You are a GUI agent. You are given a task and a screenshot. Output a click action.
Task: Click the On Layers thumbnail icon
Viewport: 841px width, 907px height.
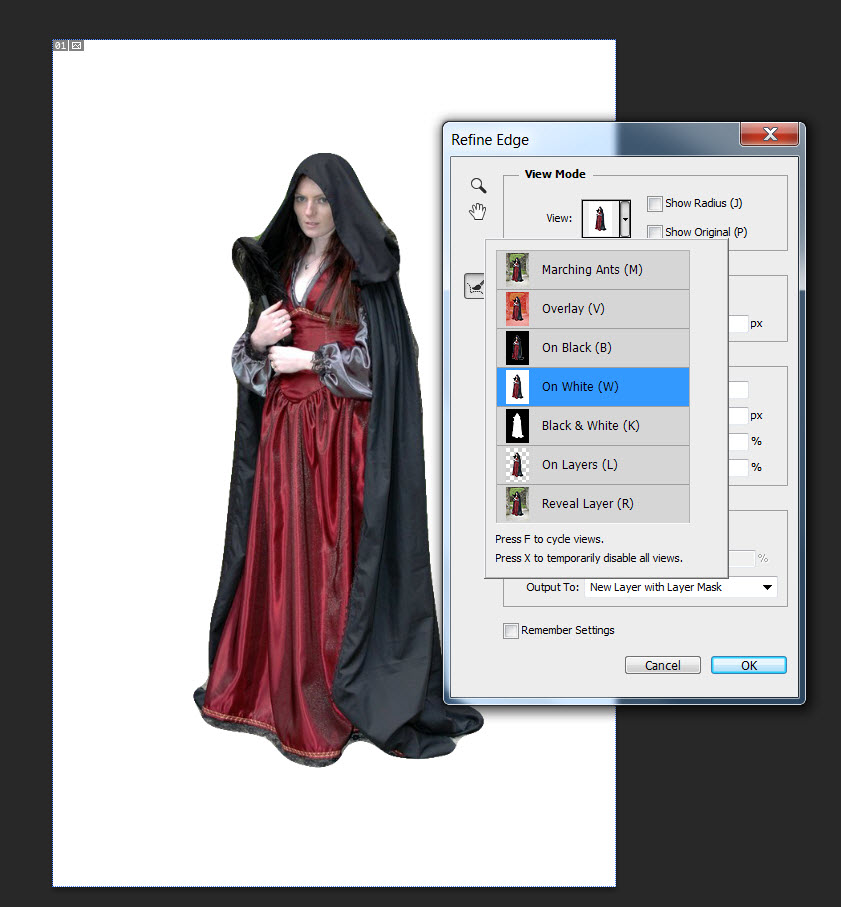pyautogui.click(x=517, y=465)
